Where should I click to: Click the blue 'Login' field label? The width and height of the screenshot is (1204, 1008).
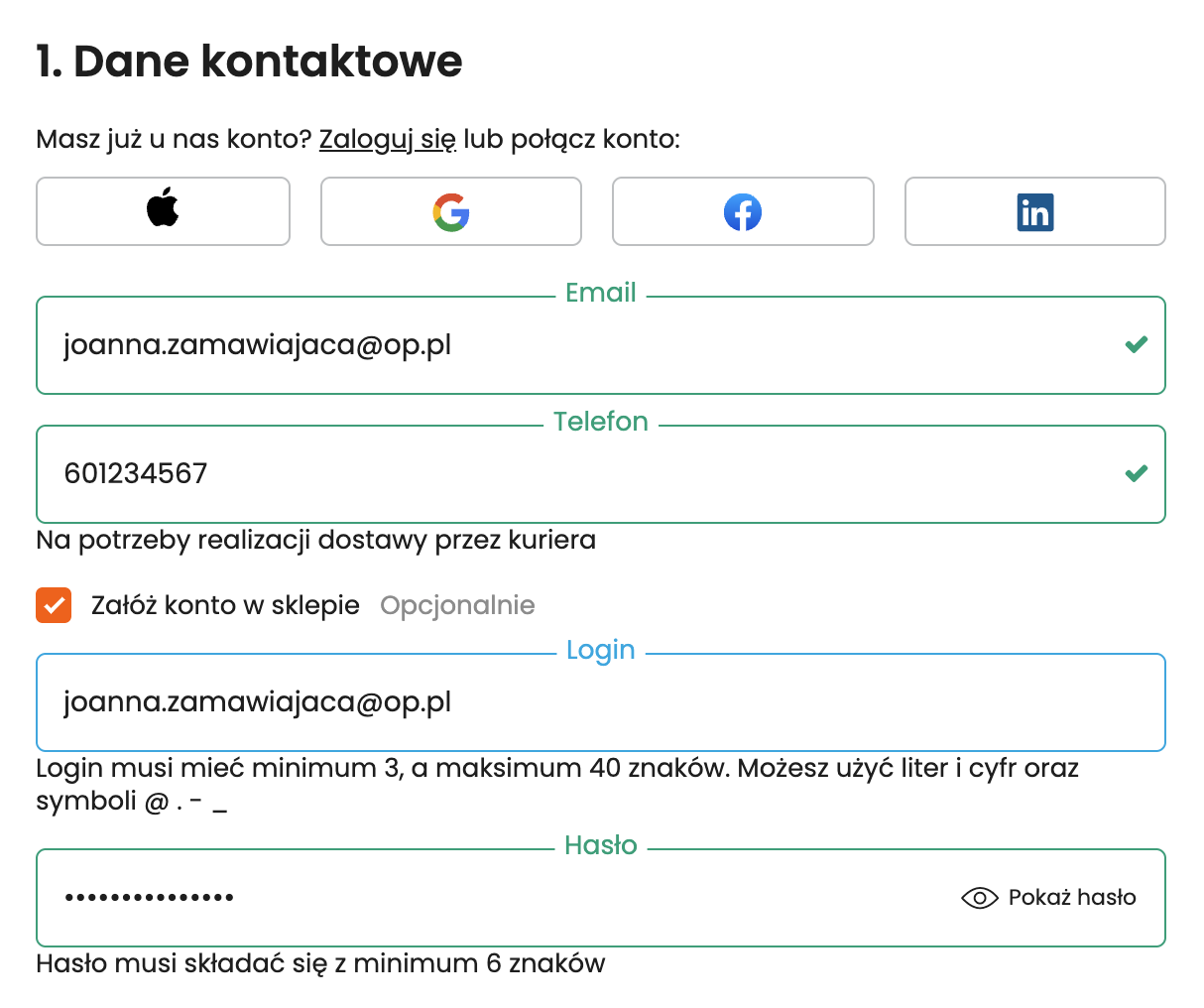pos(601,650)
